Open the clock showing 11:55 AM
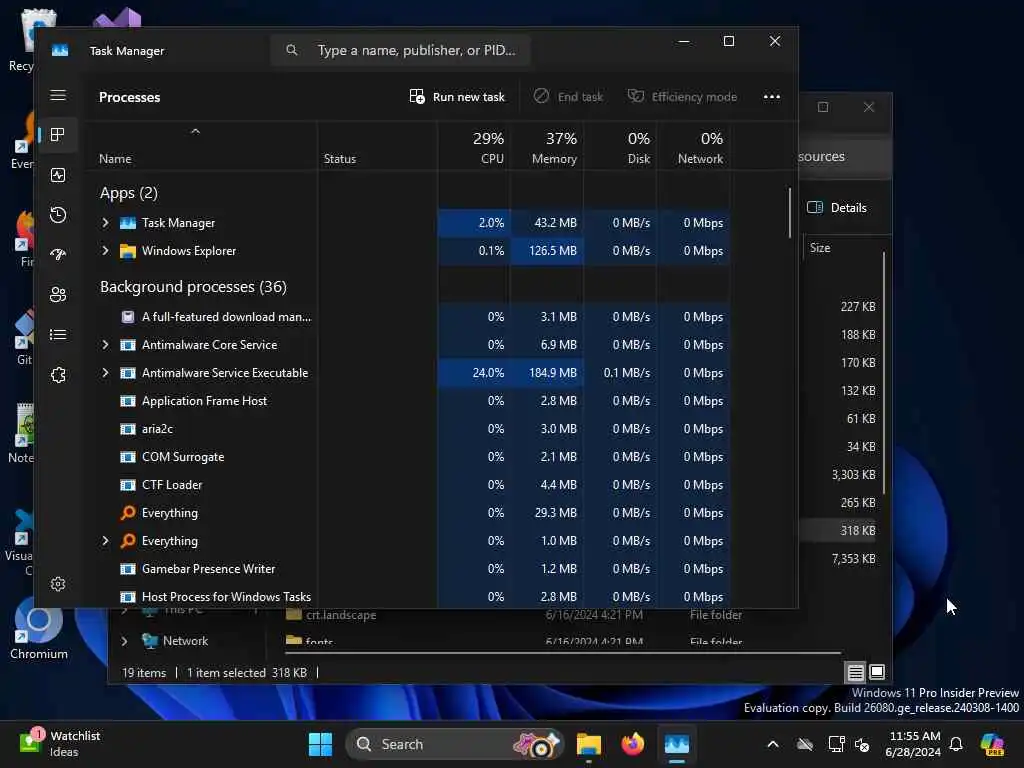 pos(914,744)
